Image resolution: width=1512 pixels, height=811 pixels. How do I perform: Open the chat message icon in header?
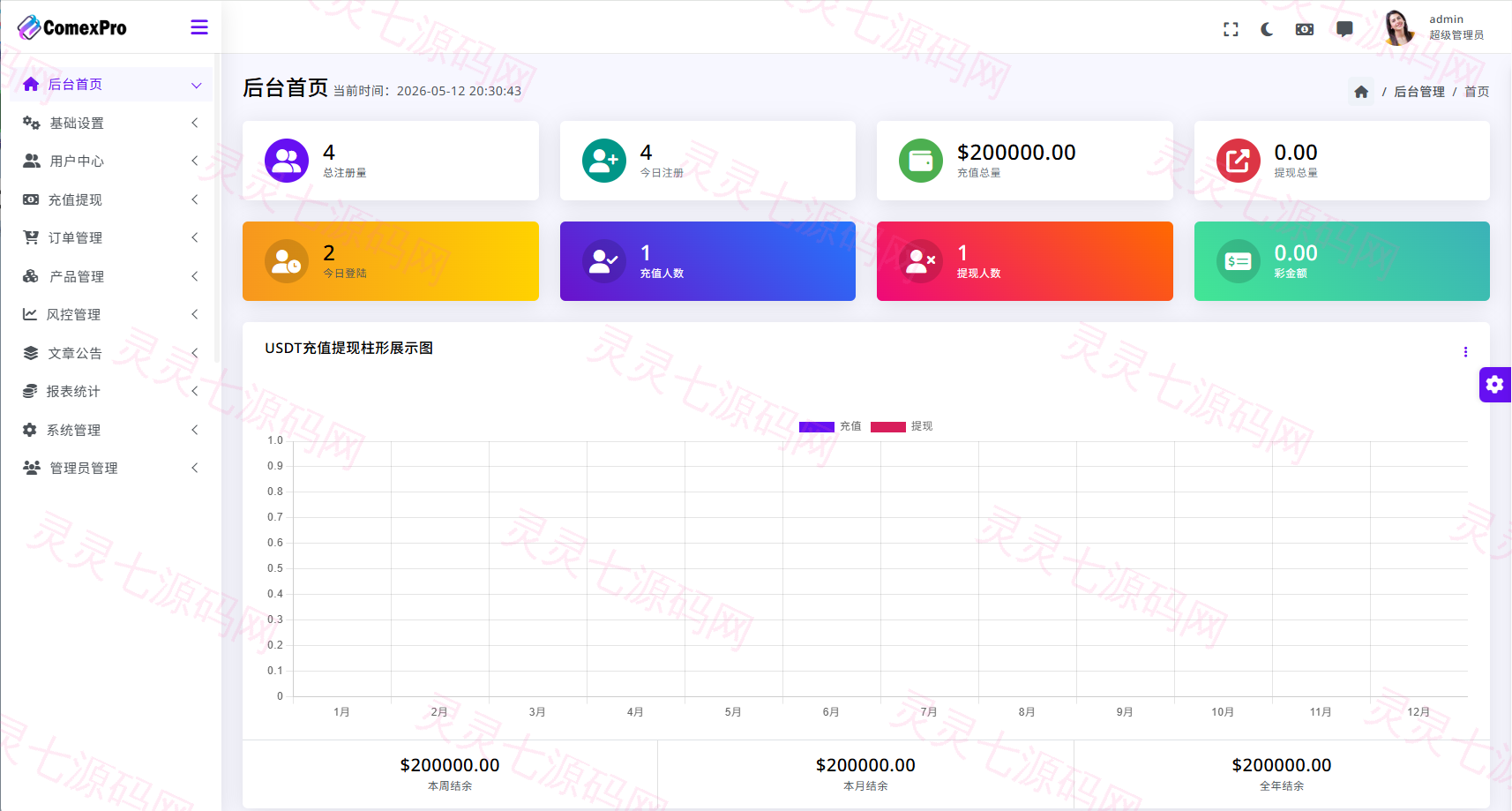point(1344,29)
